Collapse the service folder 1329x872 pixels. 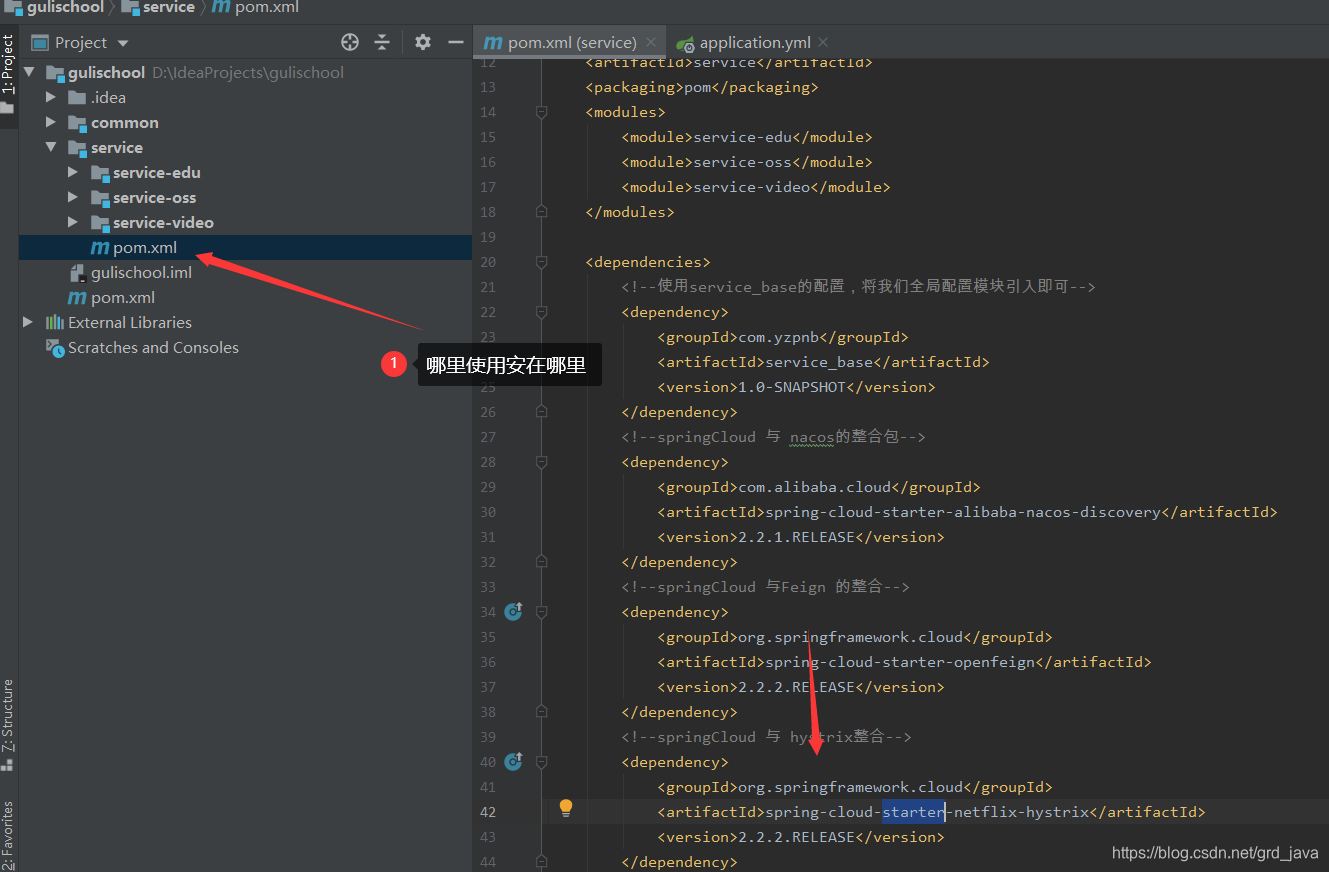[x=51, y=147]
